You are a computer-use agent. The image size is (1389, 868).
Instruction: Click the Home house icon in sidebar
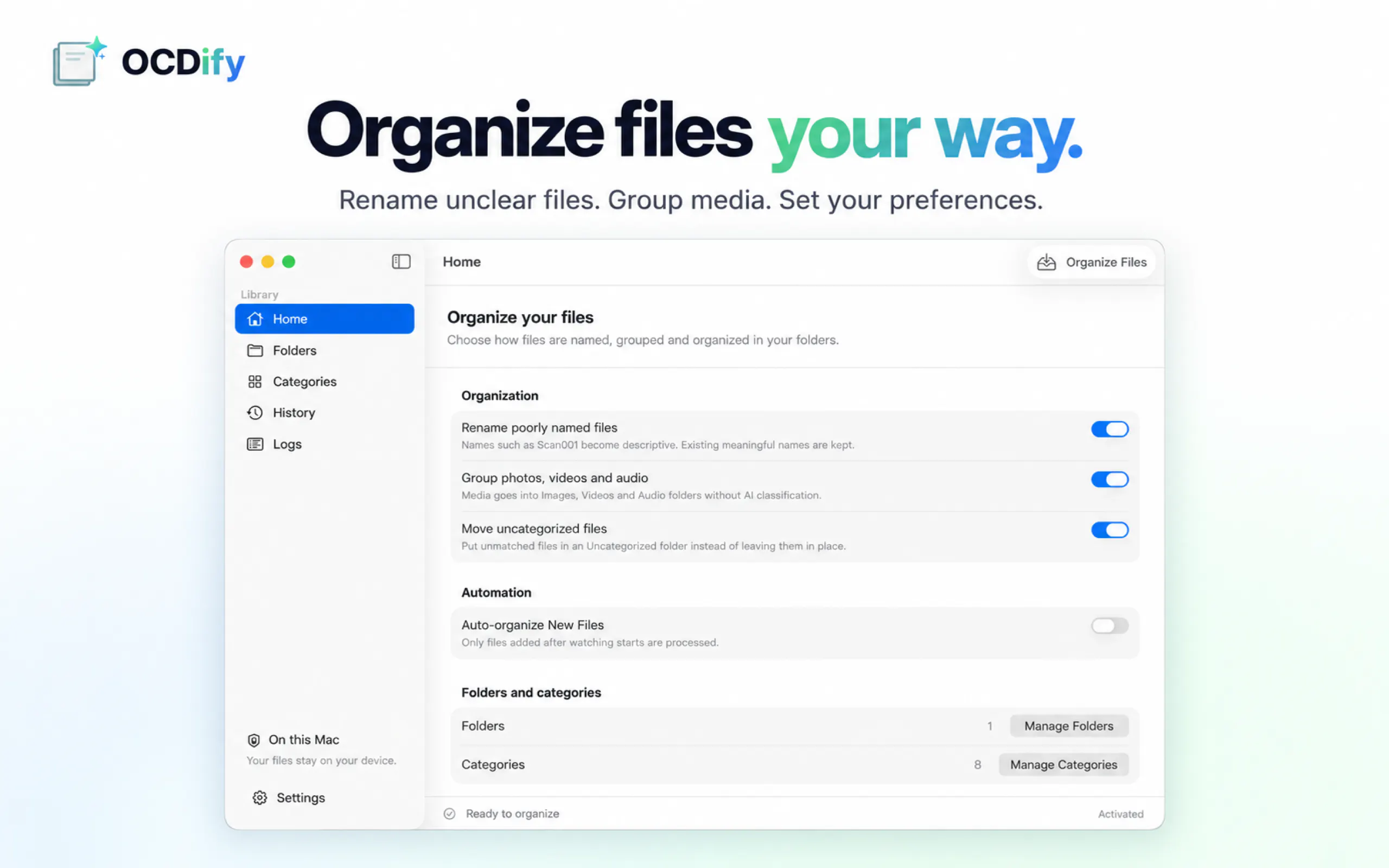(255, 318)
